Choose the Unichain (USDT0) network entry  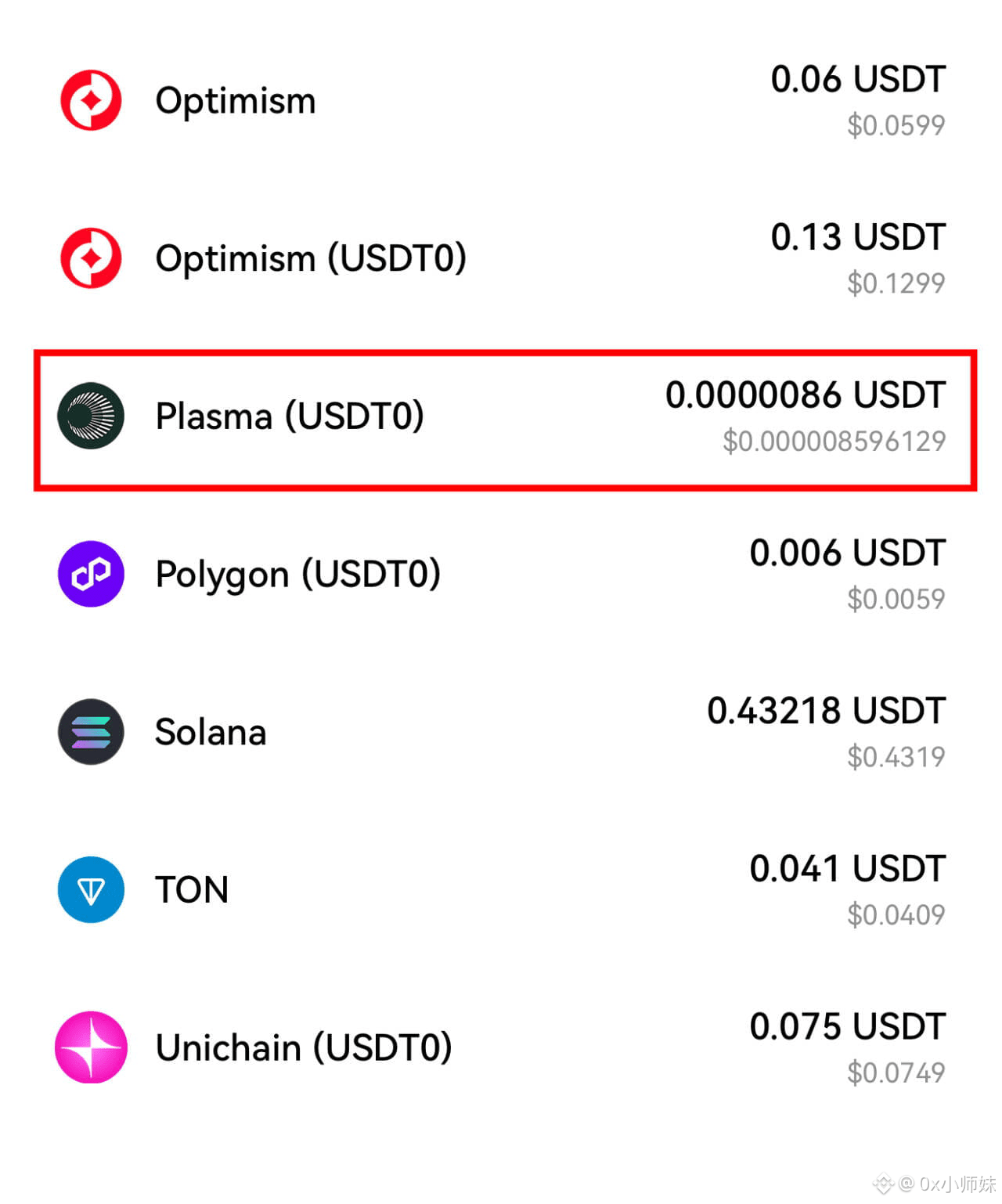point(304,1048)
